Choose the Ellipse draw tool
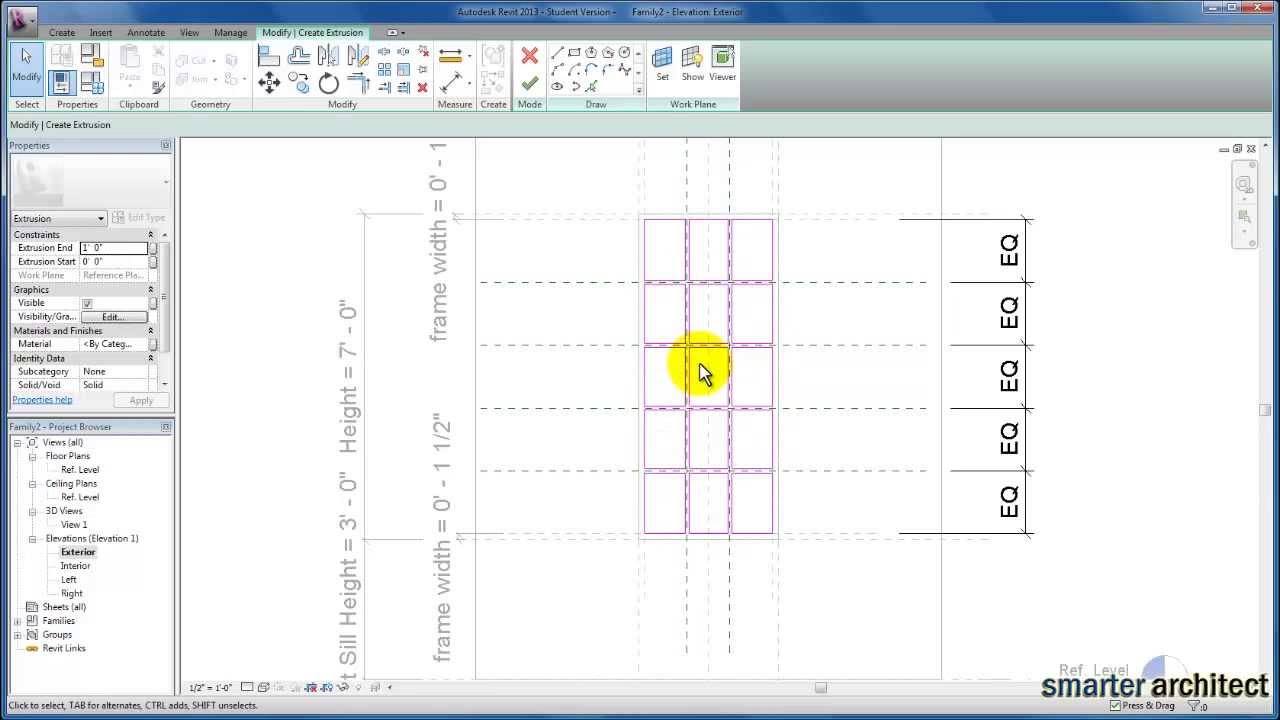The width and height of the screenshot is (1280, 720). pyautogui.click(x=557, y=86)
